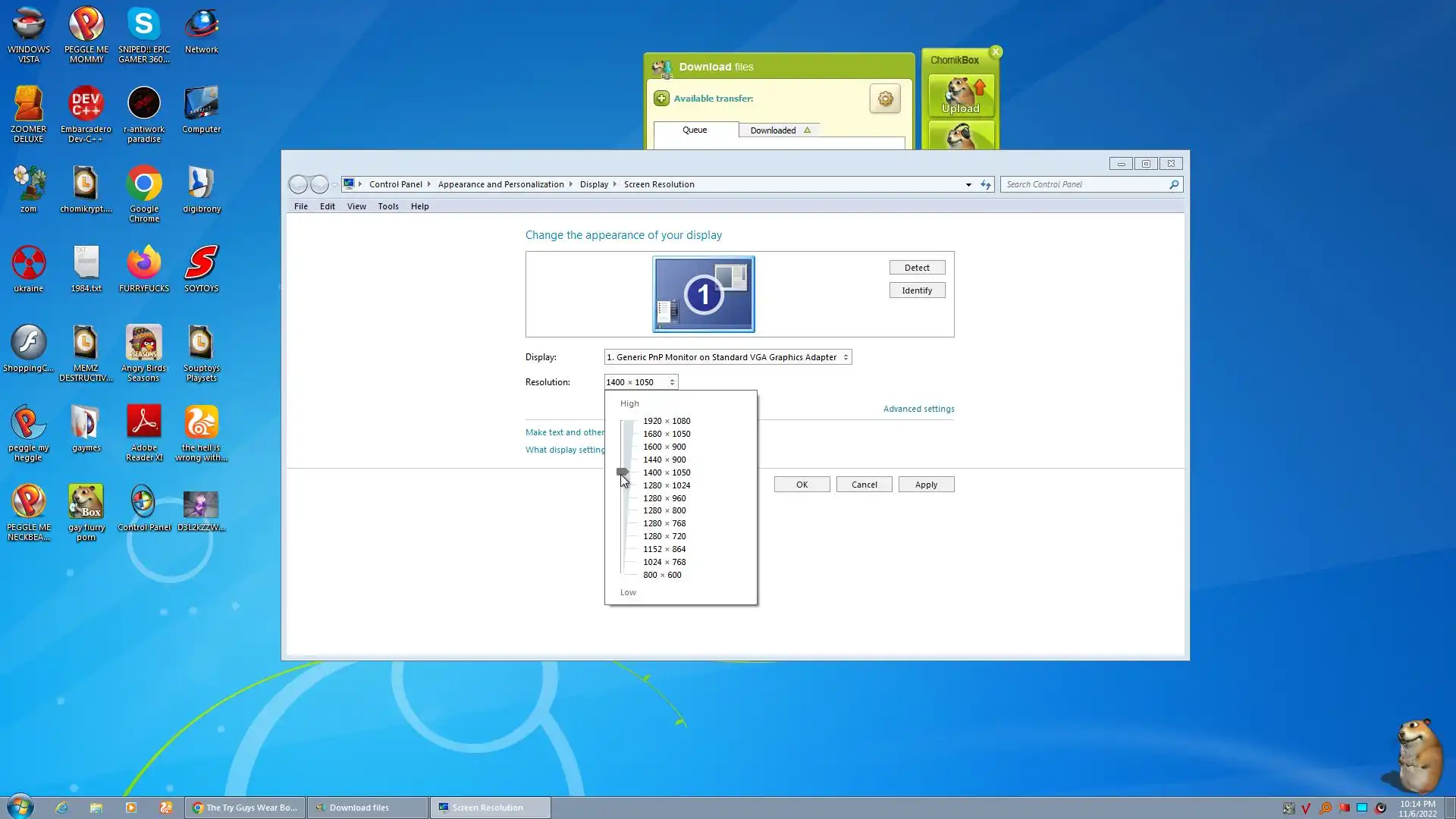Image resolution: width=1456 pixels, height=819 pixels.
Task: Click the ChomikBox Upload hamster icon
Action: pyautogui.click(x=961, y=96)
